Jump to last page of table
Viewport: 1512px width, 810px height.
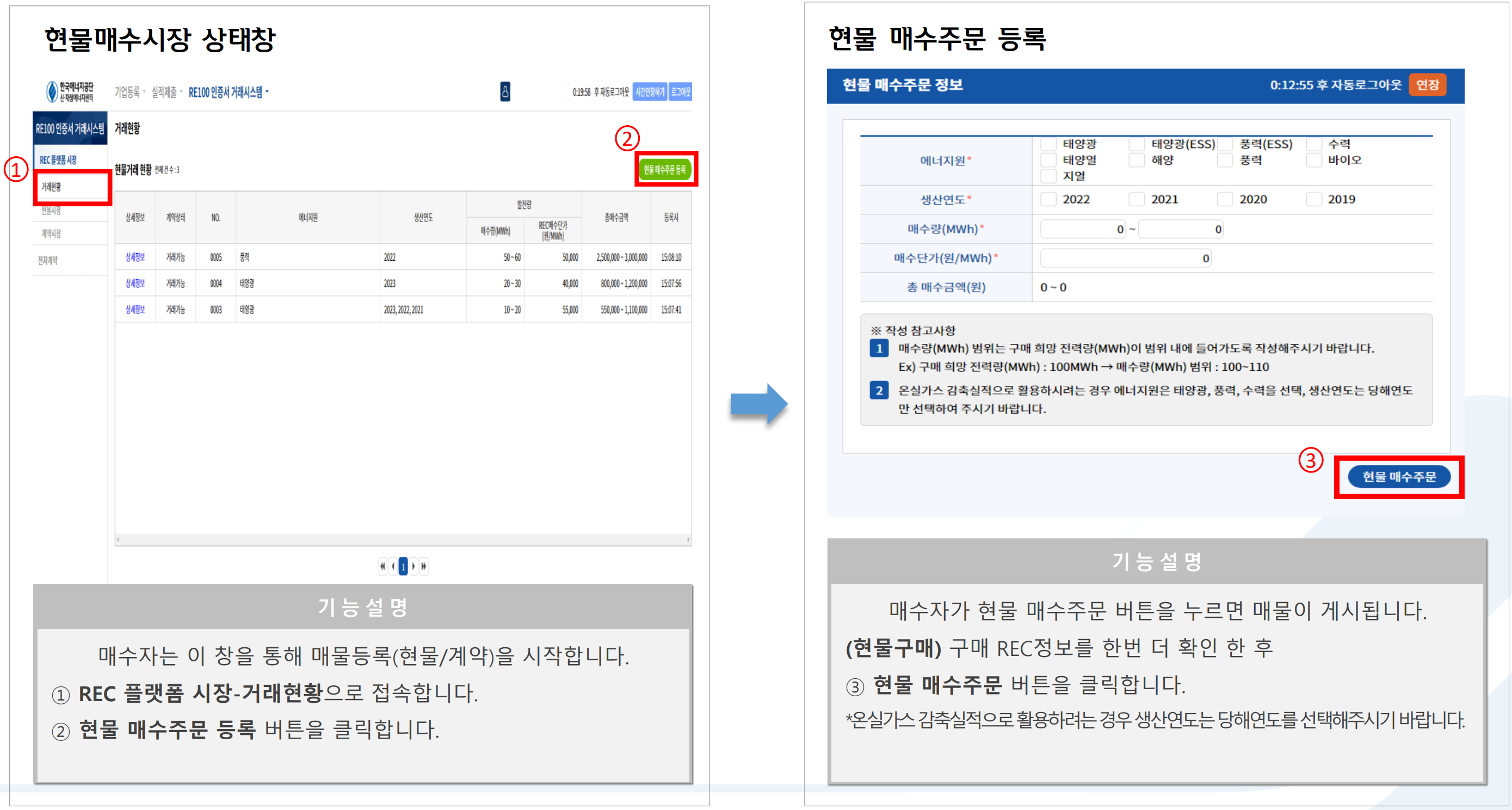pos(423,566)
